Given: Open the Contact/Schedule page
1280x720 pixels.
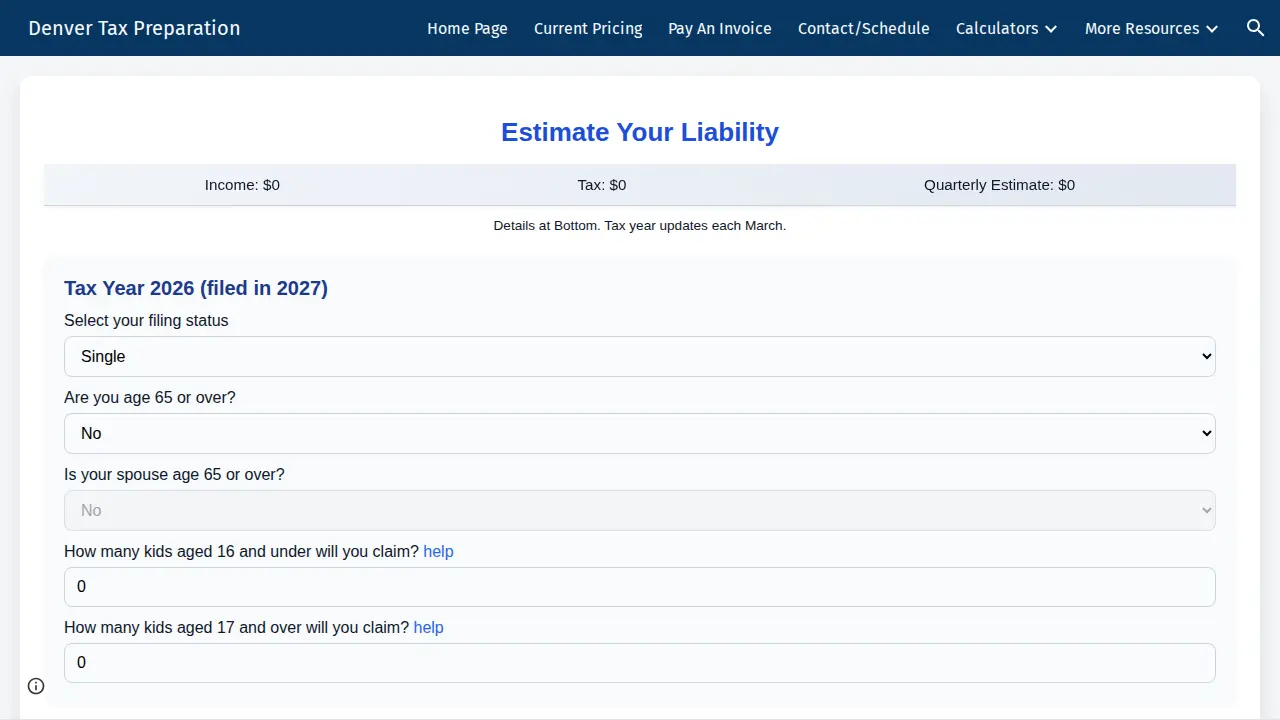Looking at the screenshot, I should [864, 28].
